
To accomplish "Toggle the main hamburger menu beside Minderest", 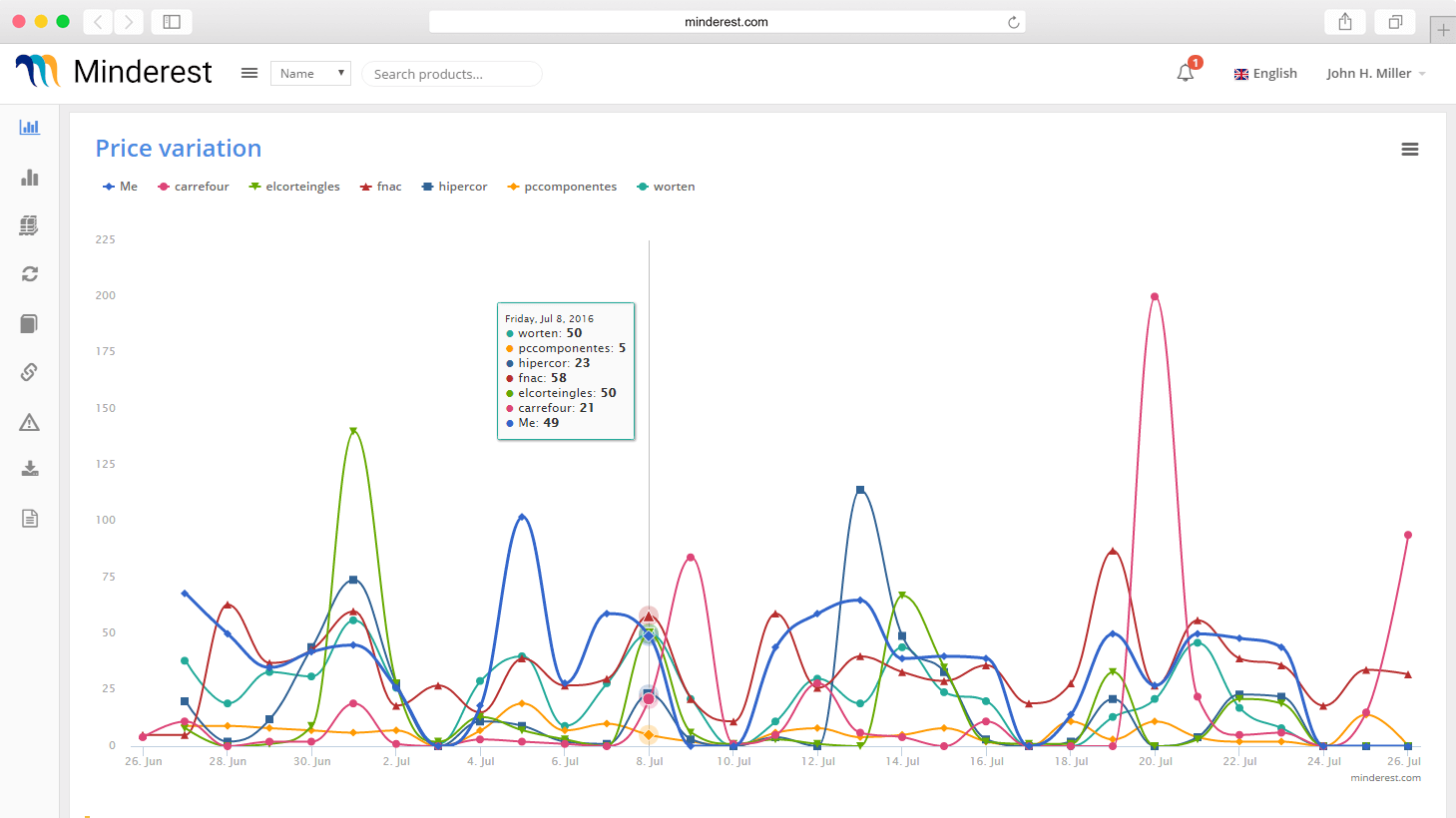I will pyautogui.click(x=249, y=73).
